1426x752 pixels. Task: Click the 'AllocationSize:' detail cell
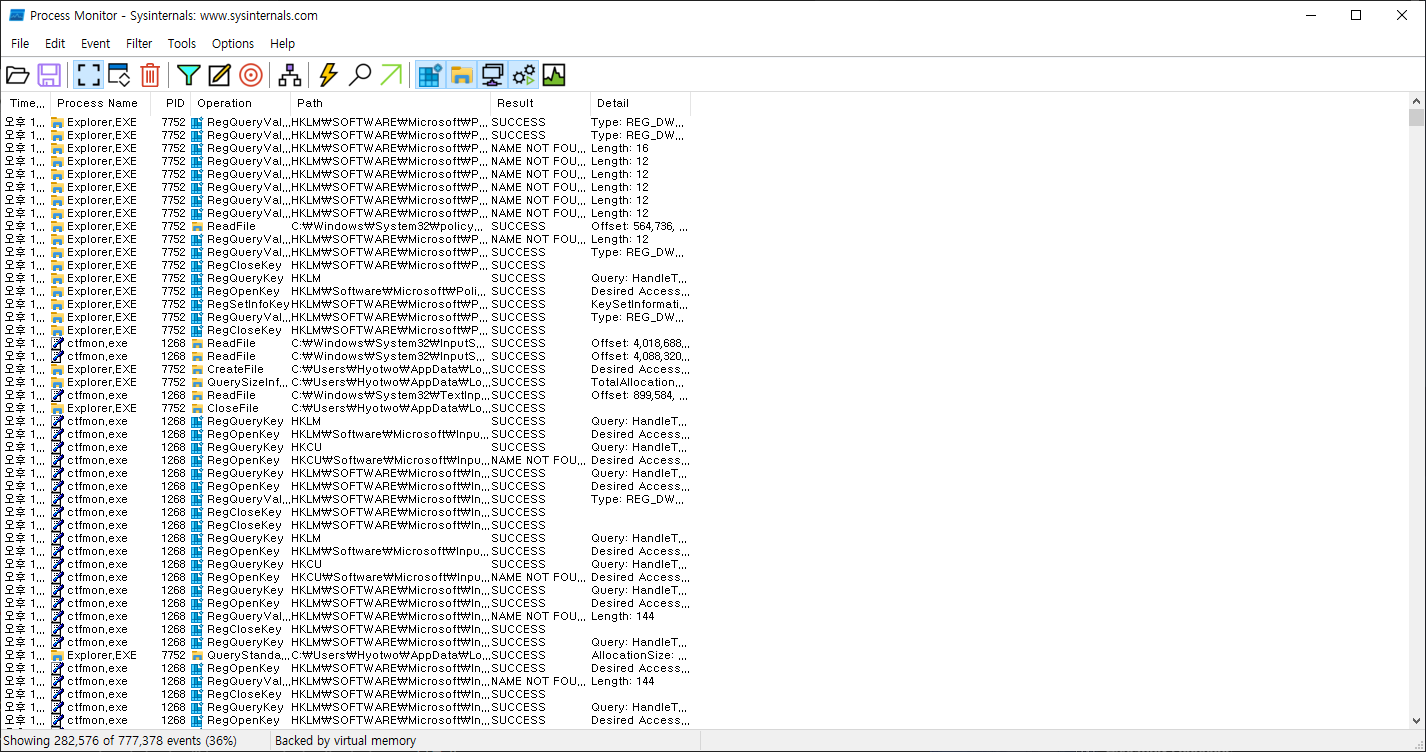pos(640,655)
